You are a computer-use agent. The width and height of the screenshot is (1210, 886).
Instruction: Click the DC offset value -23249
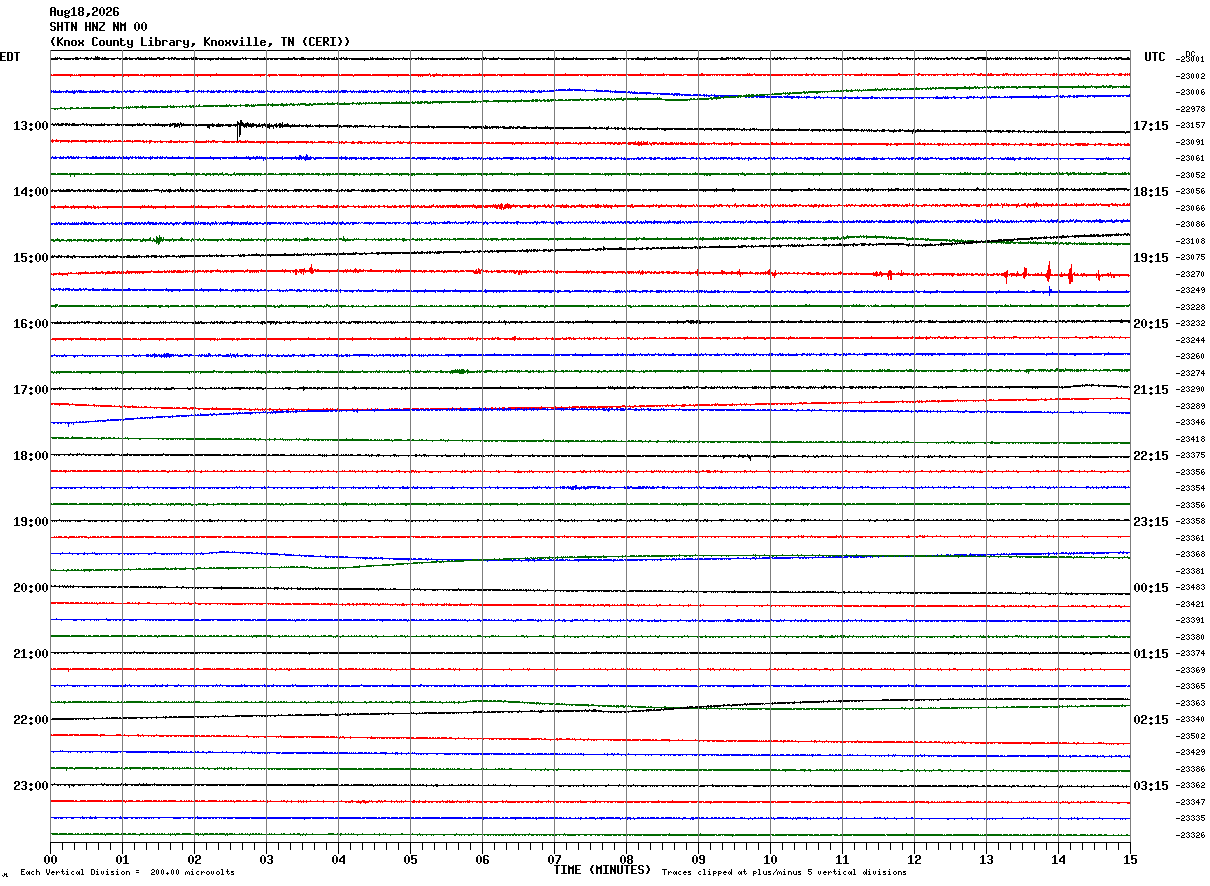point(1191,290)
